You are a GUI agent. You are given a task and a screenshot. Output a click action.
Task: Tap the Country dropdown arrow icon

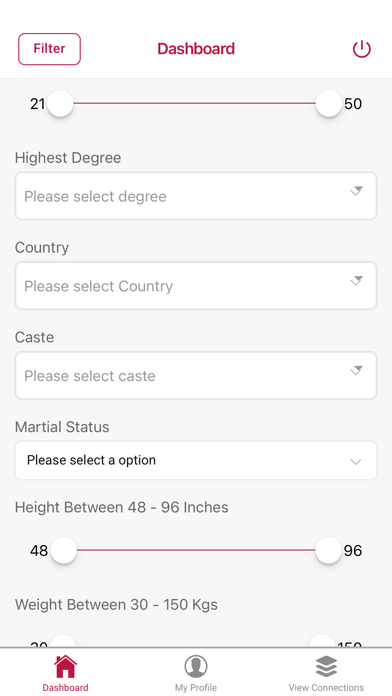pyautogui.click(x=356, y=281)
